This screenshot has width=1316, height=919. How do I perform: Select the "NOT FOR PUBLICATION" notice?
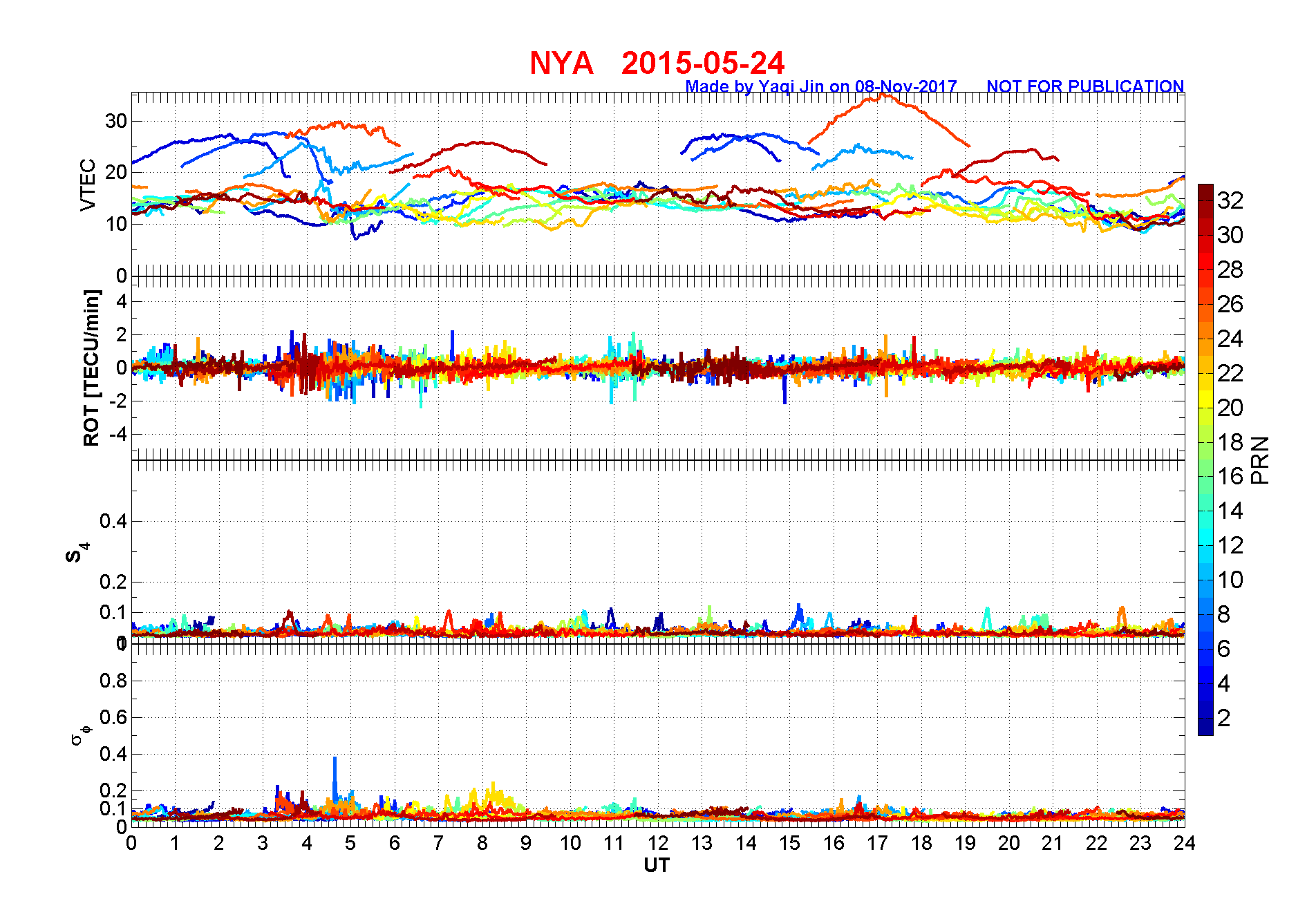point(1085,86)
